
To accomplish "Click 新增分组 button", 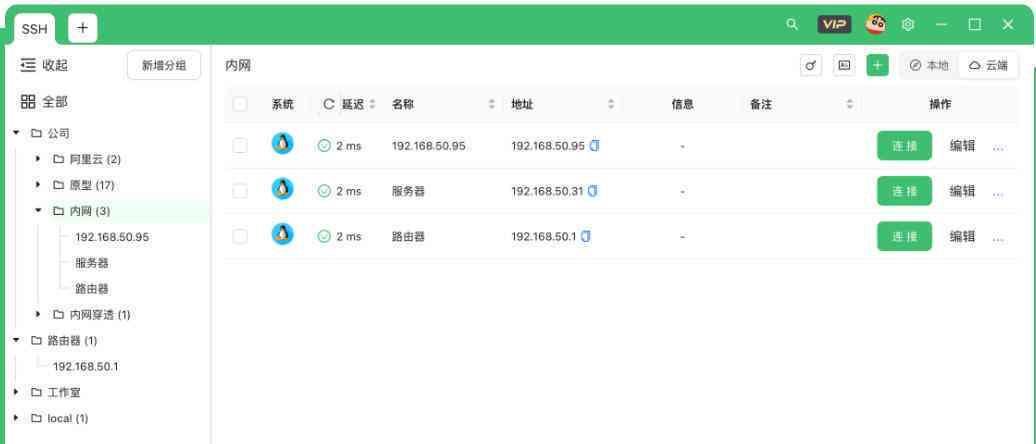I will 164,65.
